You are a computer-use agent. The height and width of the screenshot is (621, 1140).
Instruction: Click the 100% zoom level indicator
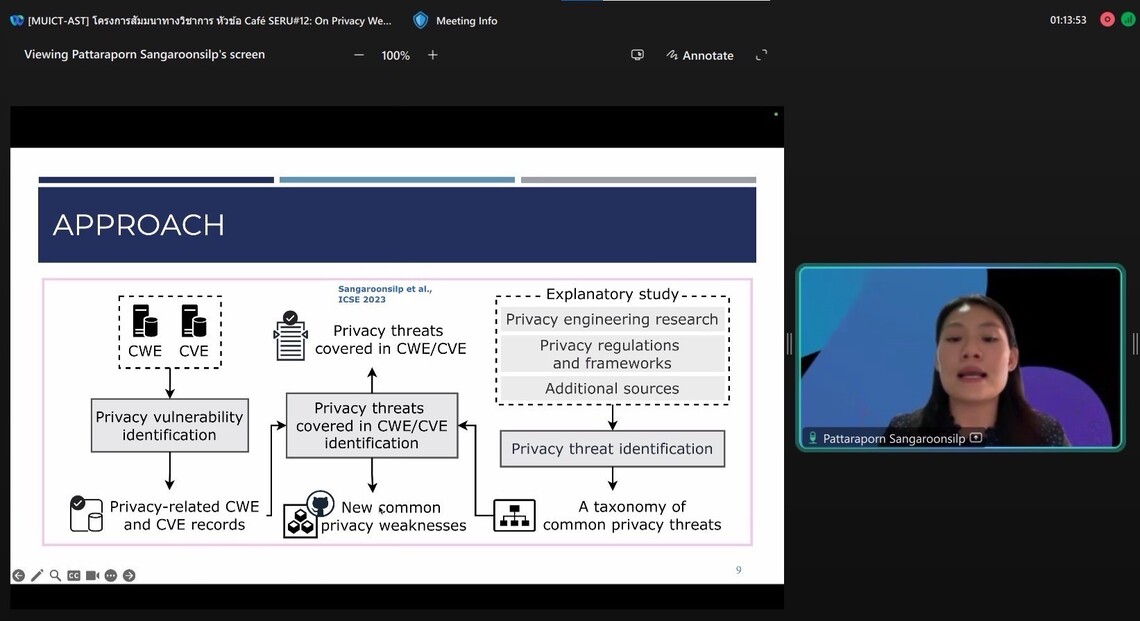396,56
